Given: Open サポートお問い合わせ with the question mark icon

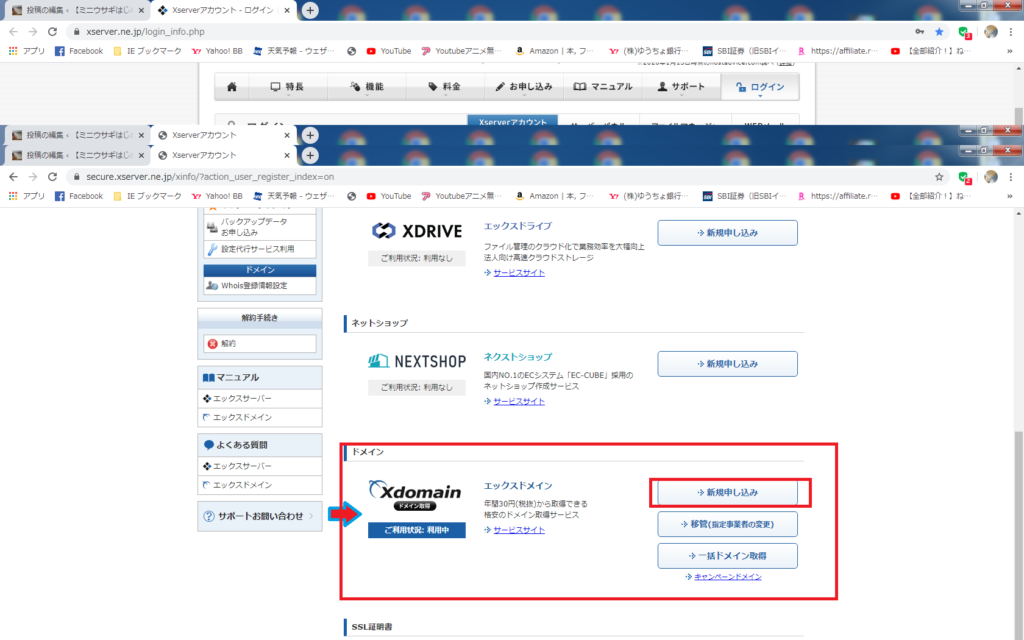Looking at the screenshot, I should pos(259,516).
